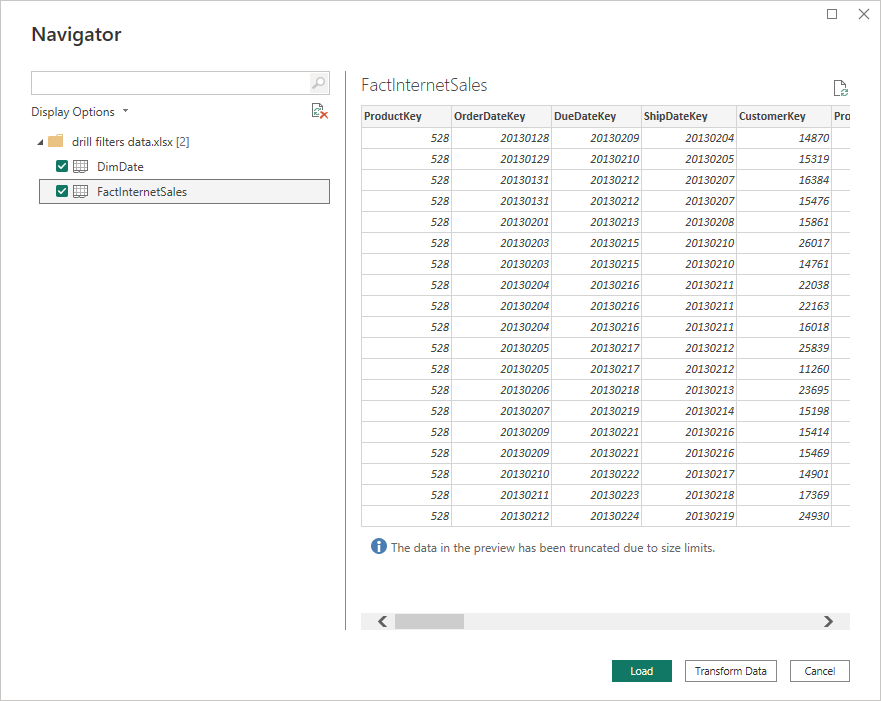This screenshot has height=701, width=881.
Task: Click ShipDateKey cell 20130219
Action: pyautogui.click(x=689, y=516)
